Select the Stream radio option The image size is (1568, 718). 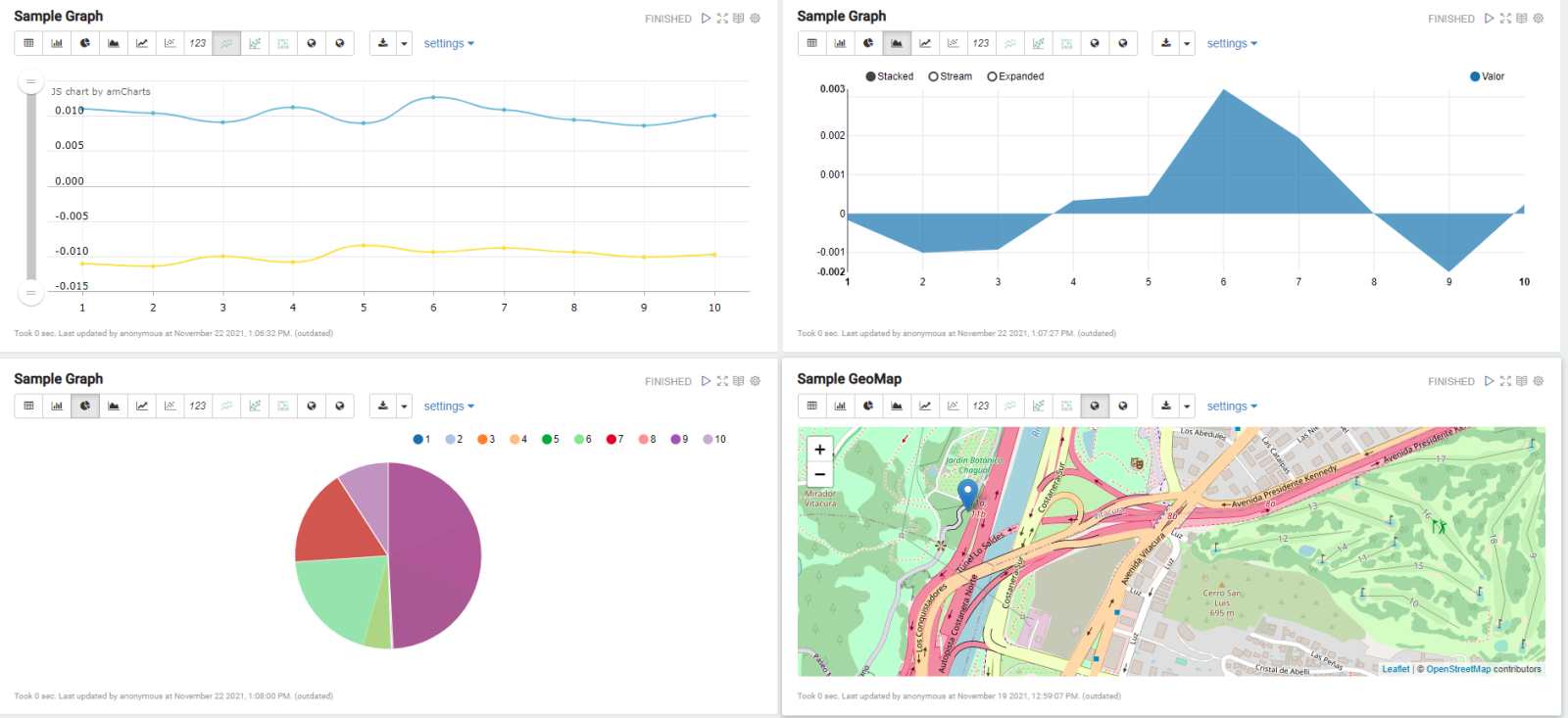(x=933, y=76)
